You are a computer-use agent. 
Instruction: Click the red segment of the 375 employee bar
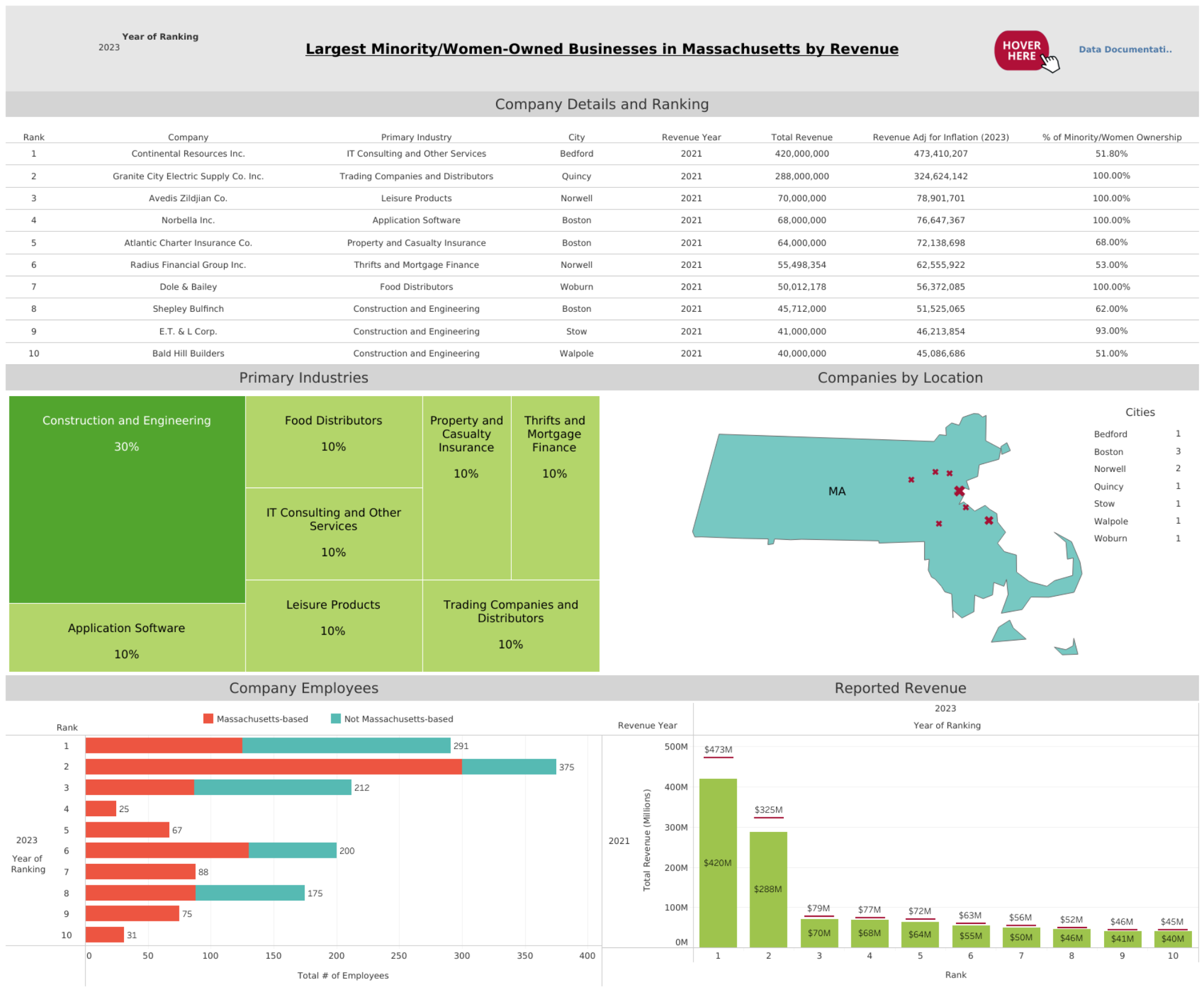273,766
